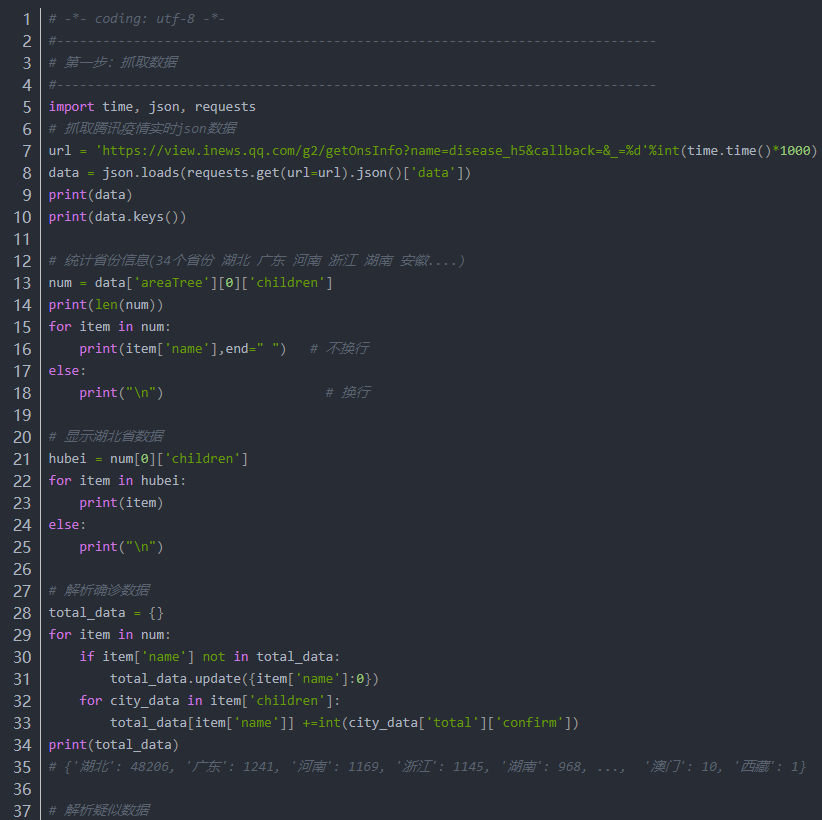
Task: Click the 'coding: utf-8' comment text
Action: click(x=145, y=19)
